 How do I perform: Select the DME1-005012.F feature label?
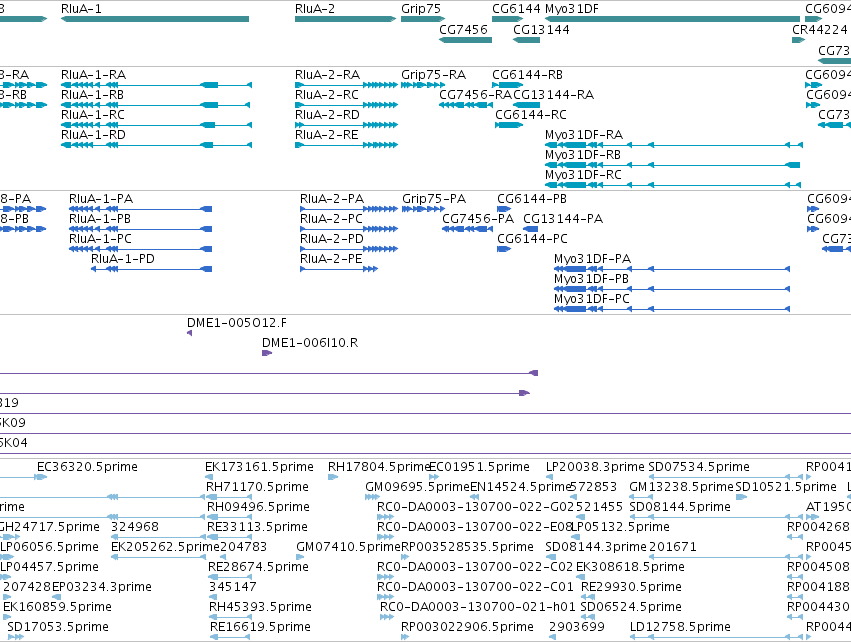pos(237,323)
